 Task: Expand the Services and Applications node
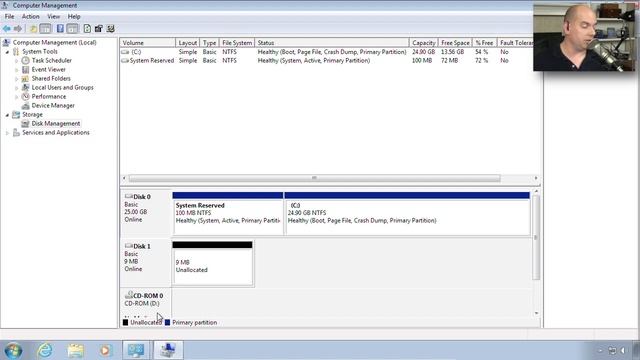7,133
